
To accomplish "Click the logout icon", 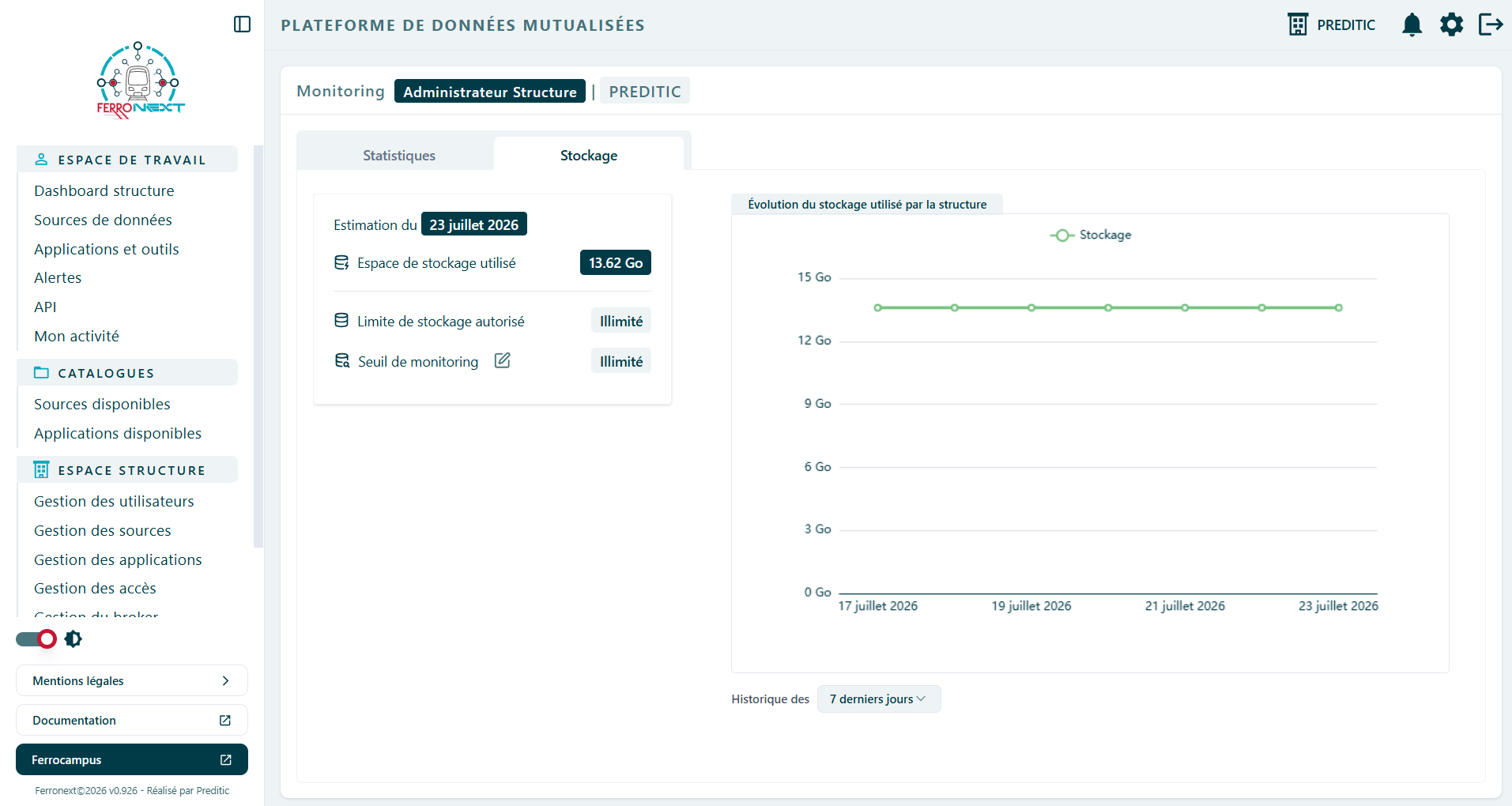I will pos(1491,24).
